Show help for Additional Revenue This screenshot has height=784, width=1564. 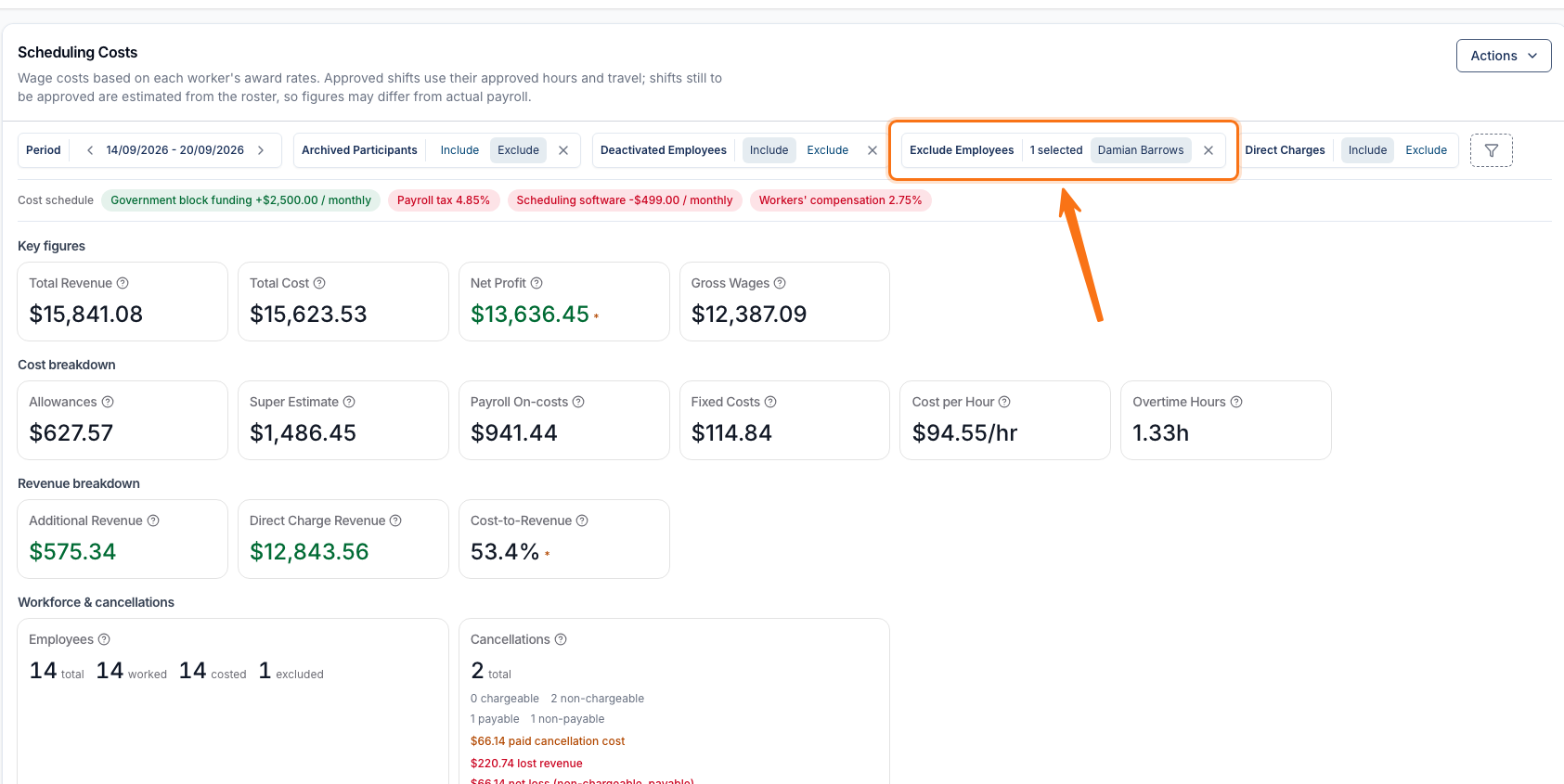[153, 521]
